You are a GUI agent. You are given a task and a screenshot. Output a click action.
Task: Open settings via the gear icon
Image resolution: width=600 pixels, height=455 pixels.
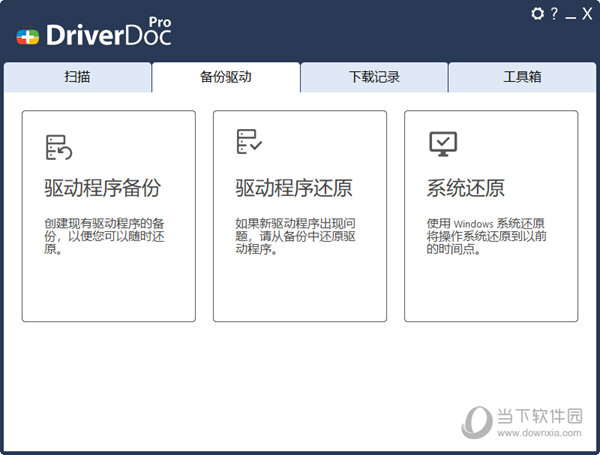(x=537, y=14)
